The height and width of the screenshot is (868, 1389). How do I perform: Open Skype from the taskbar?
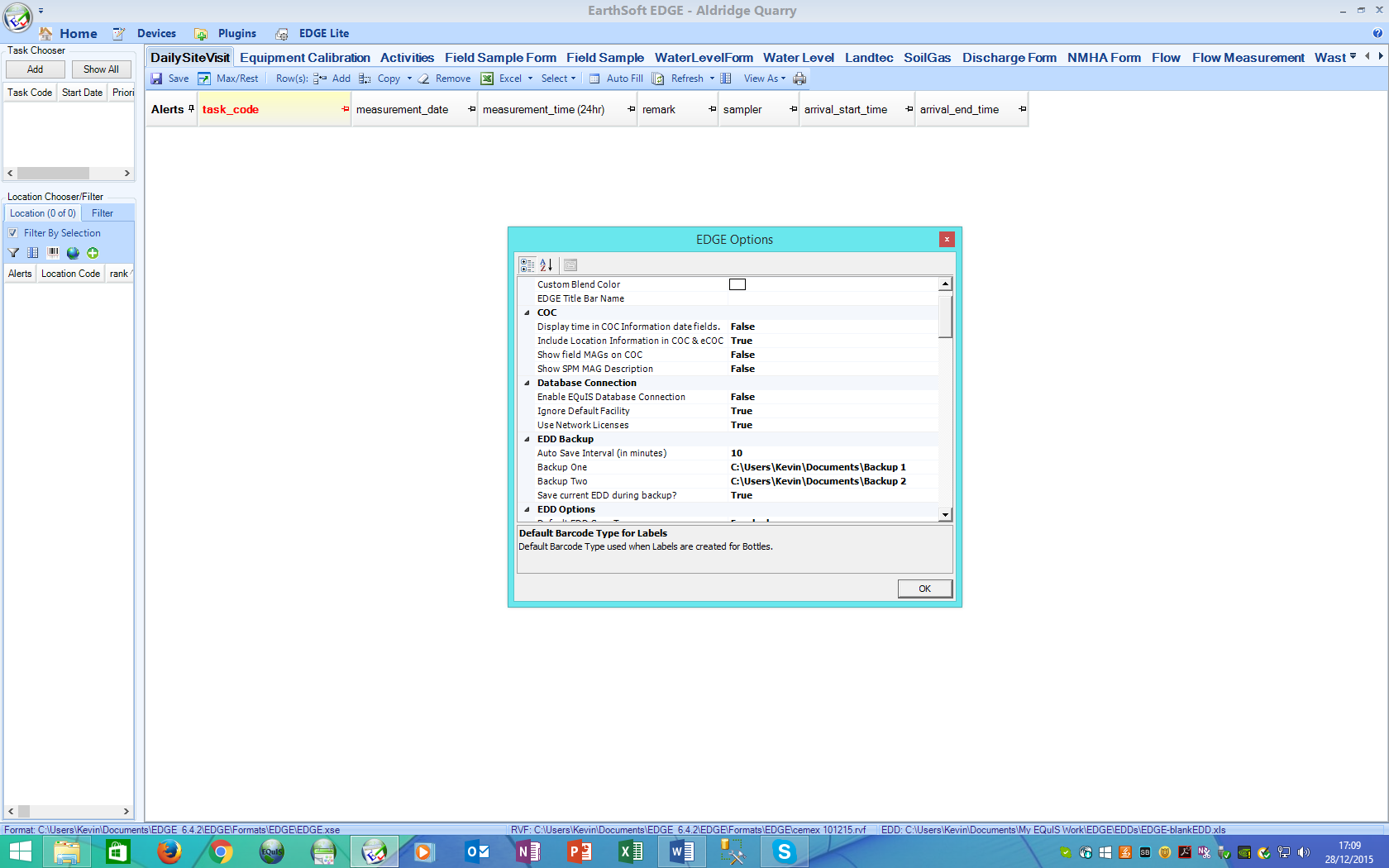click(x=784, y=851)
